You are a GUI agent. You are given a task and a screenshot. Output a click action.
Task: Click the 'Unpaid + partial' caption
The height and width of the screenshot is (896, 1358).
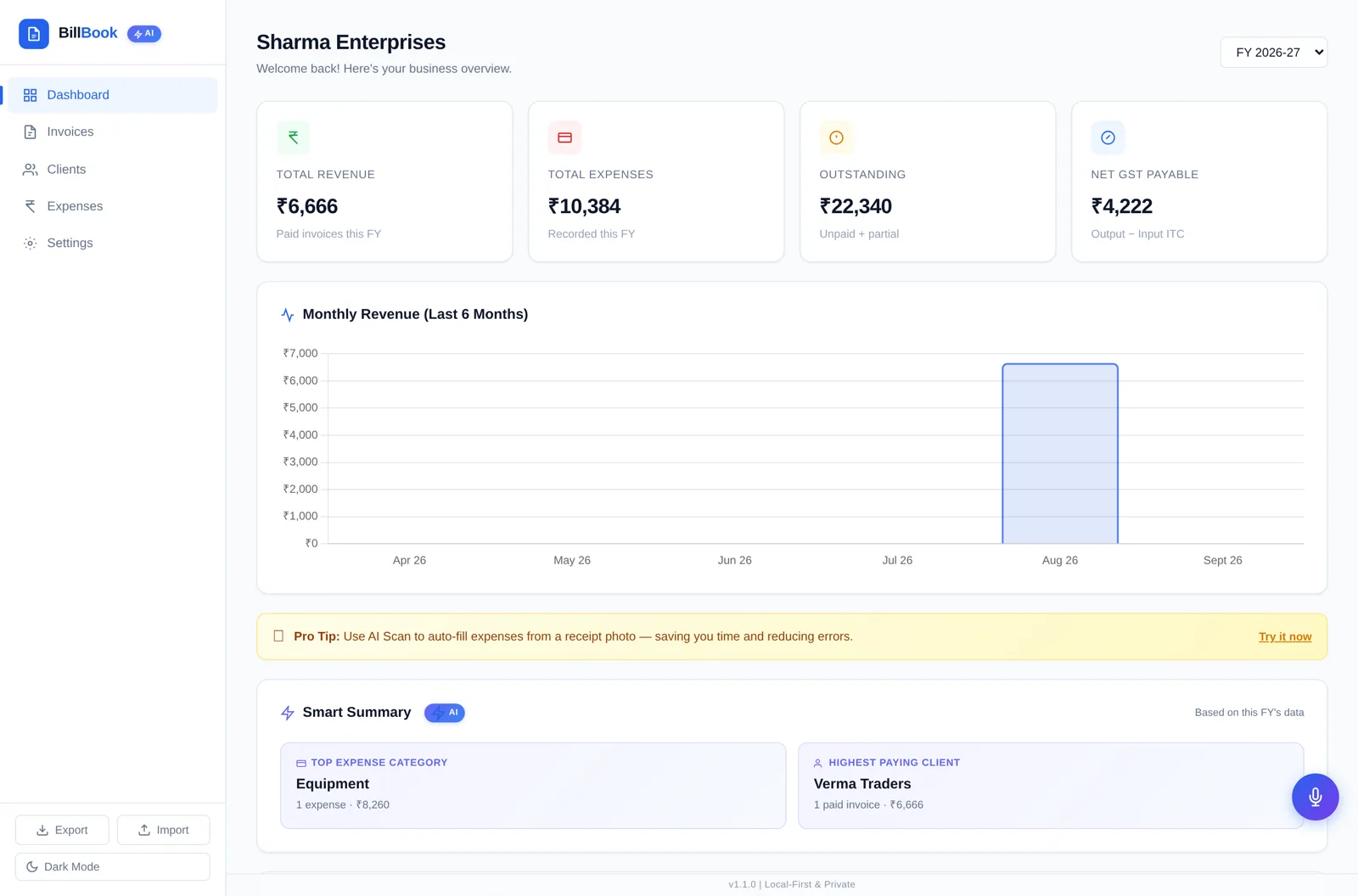[x=859, y=234]
